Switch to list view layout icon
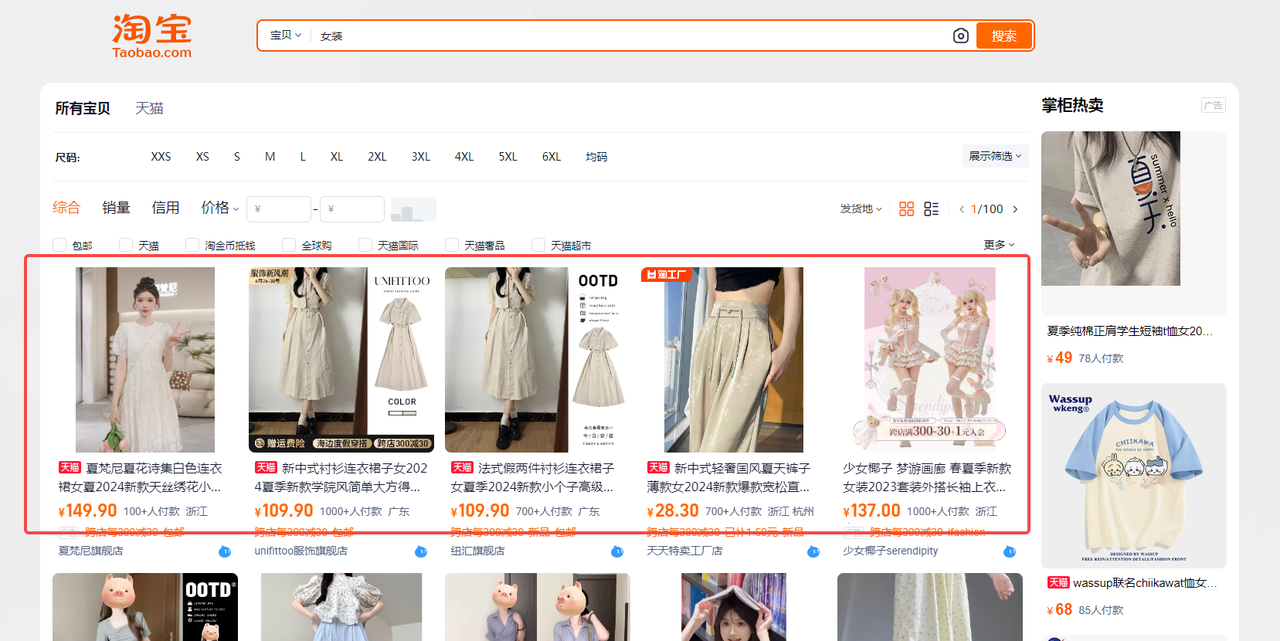 click(x=931, y=209)
